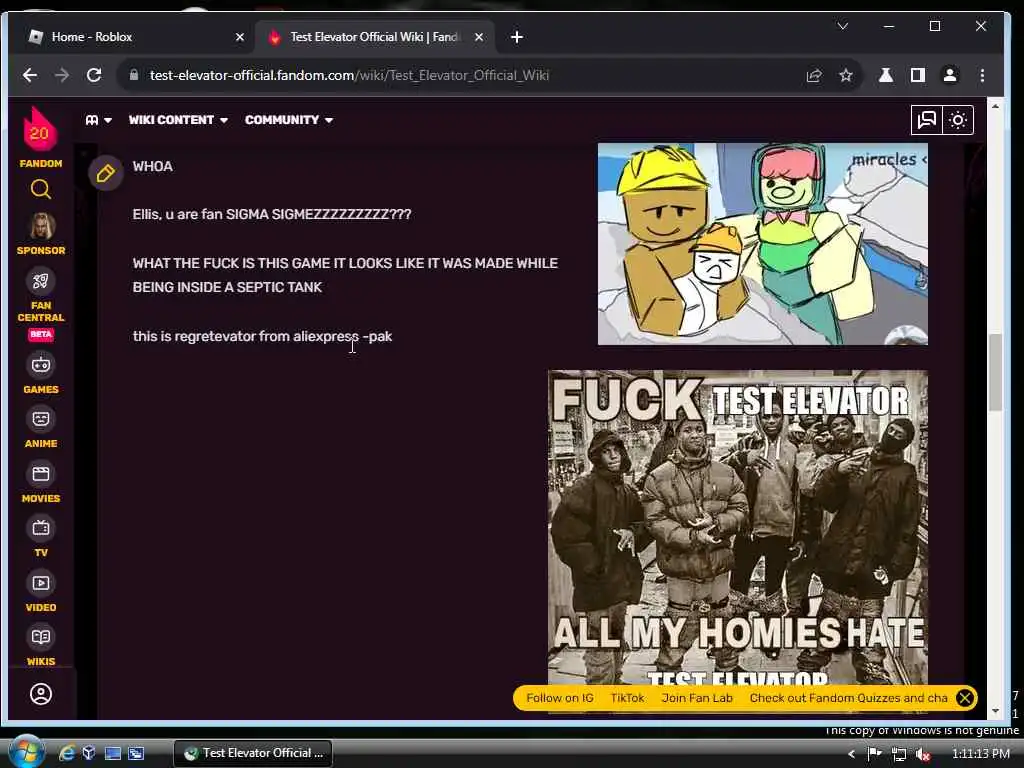Expand the Explore book-icon dropdown
This screenshot has width=1024, height=768.
click(x=98, y=120)
